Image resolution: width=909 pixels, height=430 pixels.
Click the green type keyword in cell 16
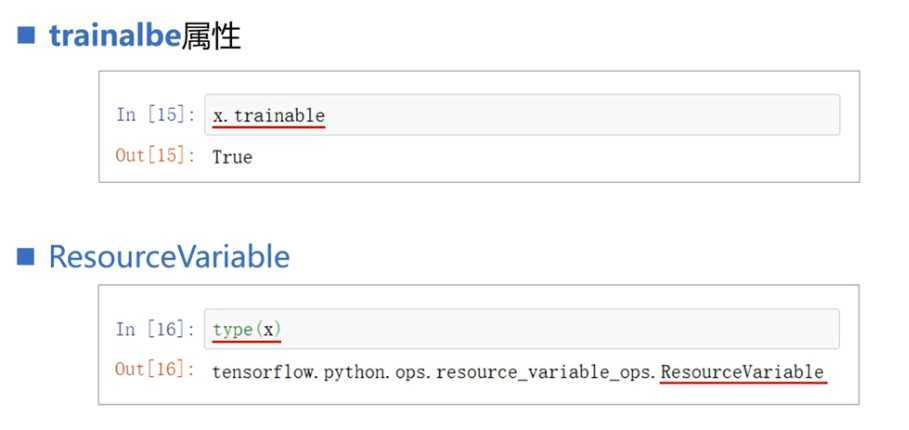click(232, 331)
